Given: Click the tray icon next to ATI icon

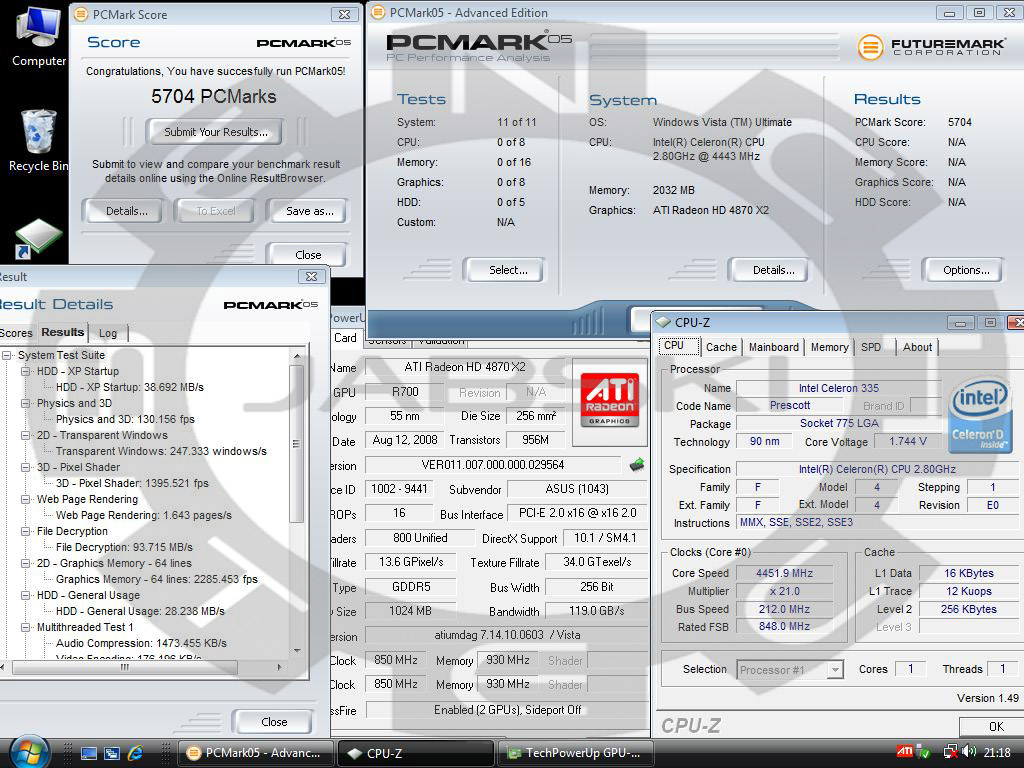Looking at the screenshot, I should pos(923,752).
